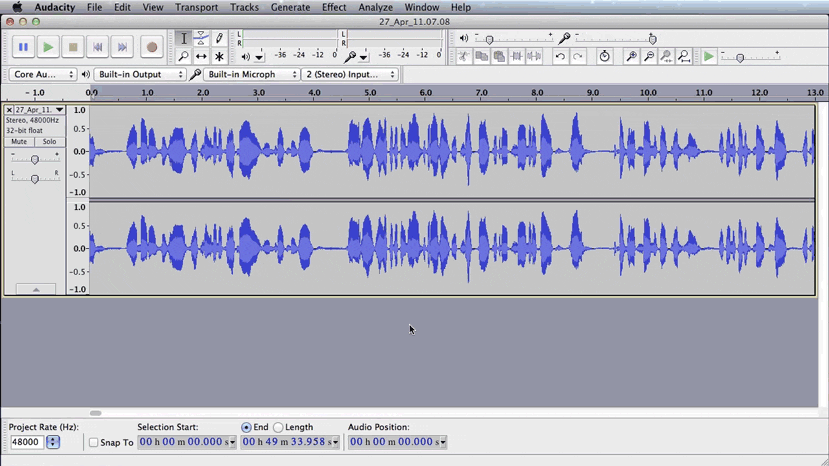Open the Built-in Microphone input dropdown

(x=252, y=74)
